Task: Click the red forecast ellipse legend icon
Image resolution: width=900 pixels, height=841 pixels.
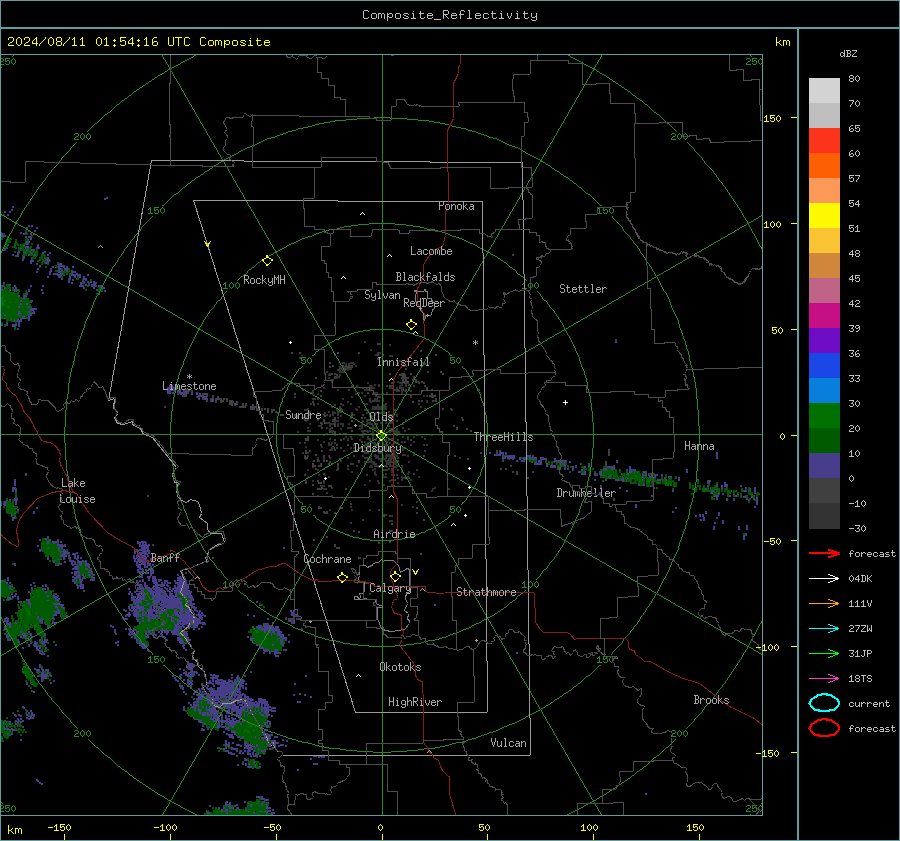Action: tap(824, 728)
